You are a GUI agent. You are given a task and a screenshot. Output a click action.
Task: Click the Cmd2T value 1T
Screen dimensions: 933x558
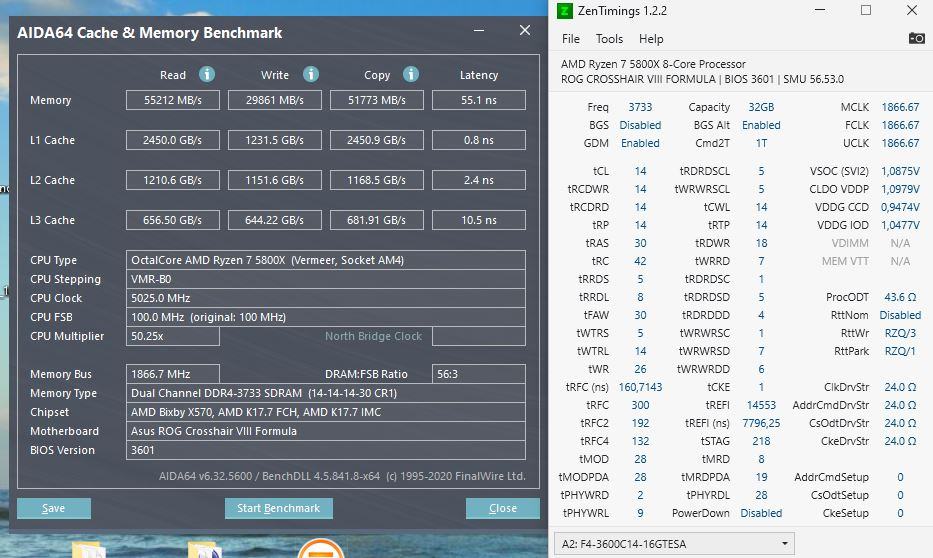pos(761,143)
